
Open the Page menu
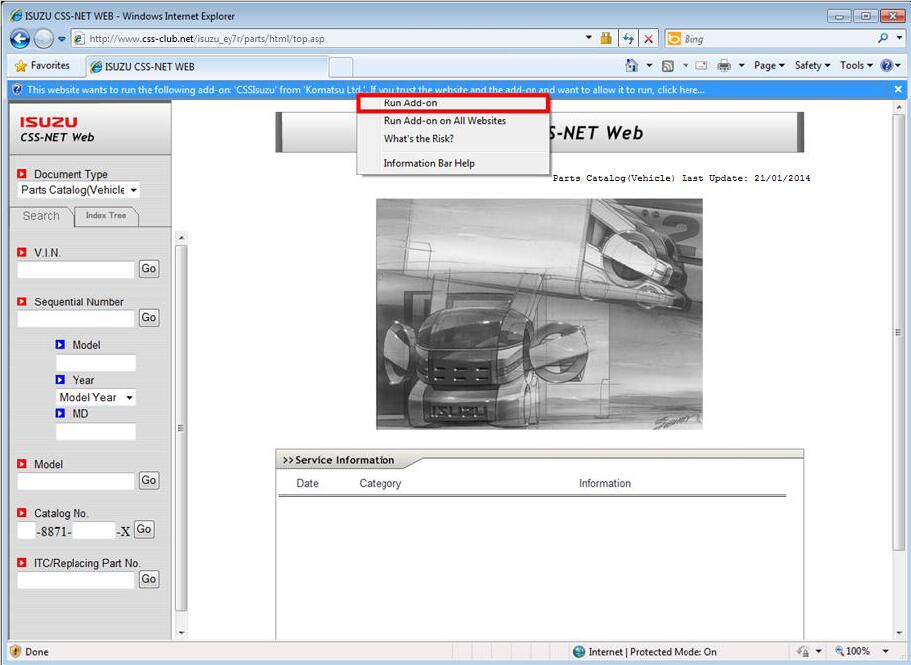[x=769, y=66]
